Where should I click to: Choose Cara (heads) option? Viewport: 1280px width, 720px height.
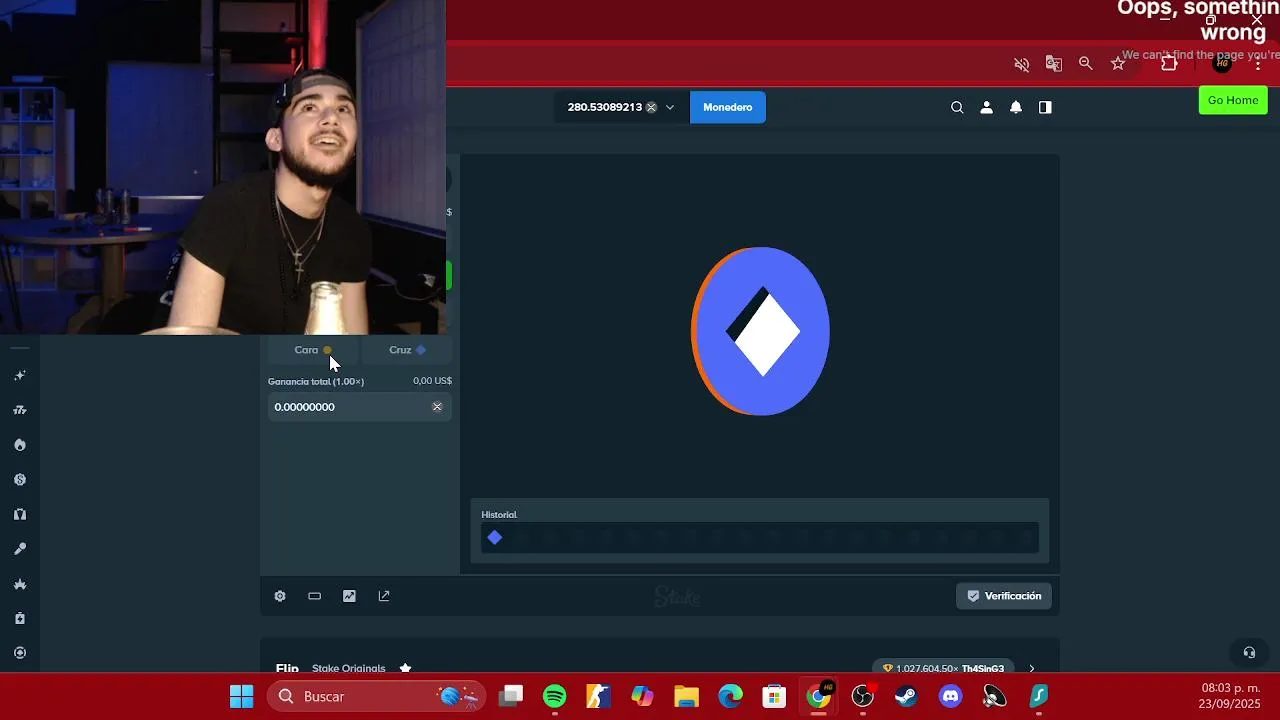pos(313,350)
